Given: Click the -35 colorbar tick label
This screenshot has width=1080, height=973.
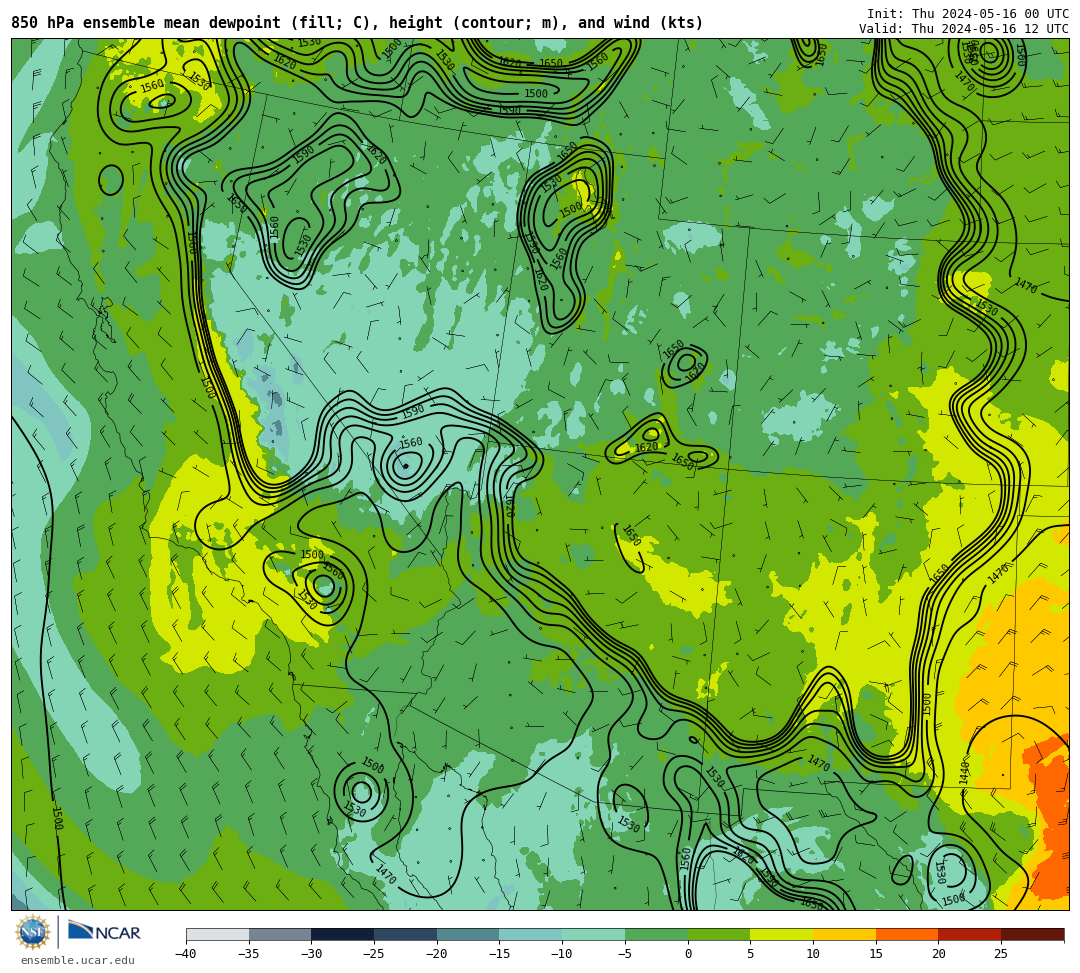Looking at the screenshot, I should (248, 954).
